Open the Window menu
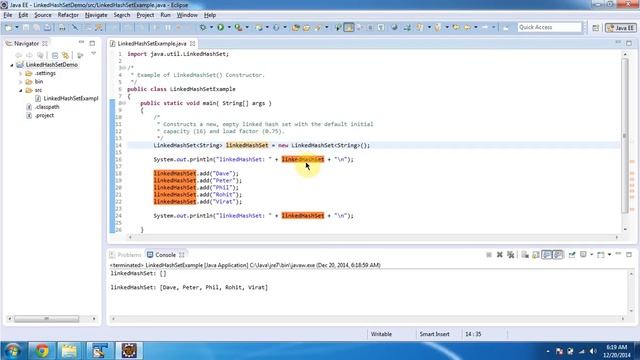This screenshot has height=360, width=640. coord(187,15)
